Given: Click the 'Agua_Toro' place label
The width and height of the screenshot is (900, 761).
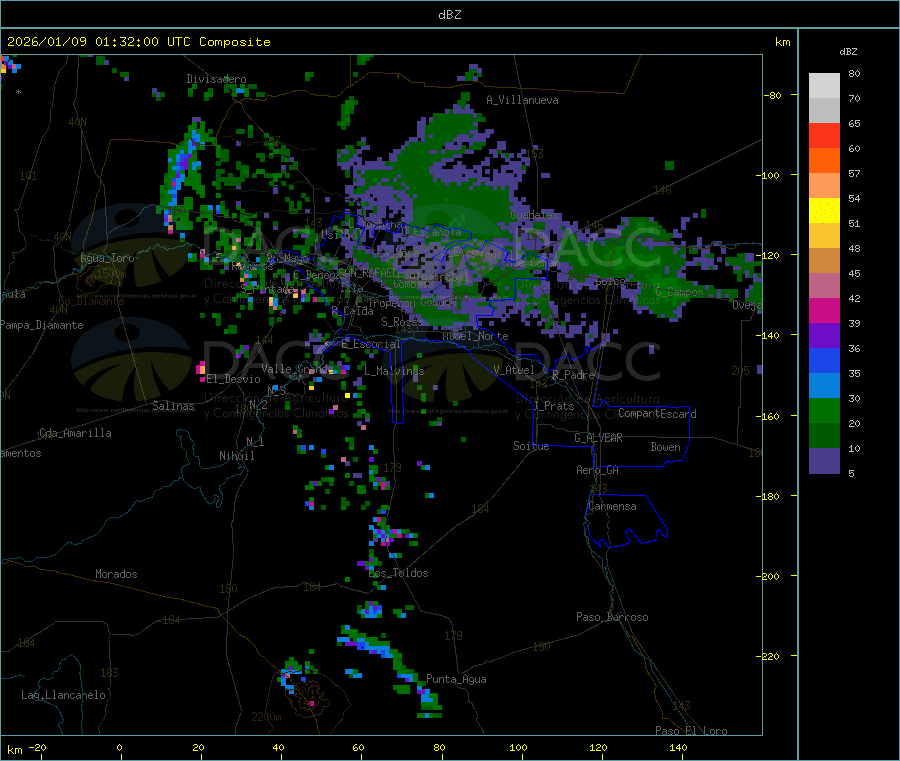Looking at the screenshot, I should click(x=107, y=258).
